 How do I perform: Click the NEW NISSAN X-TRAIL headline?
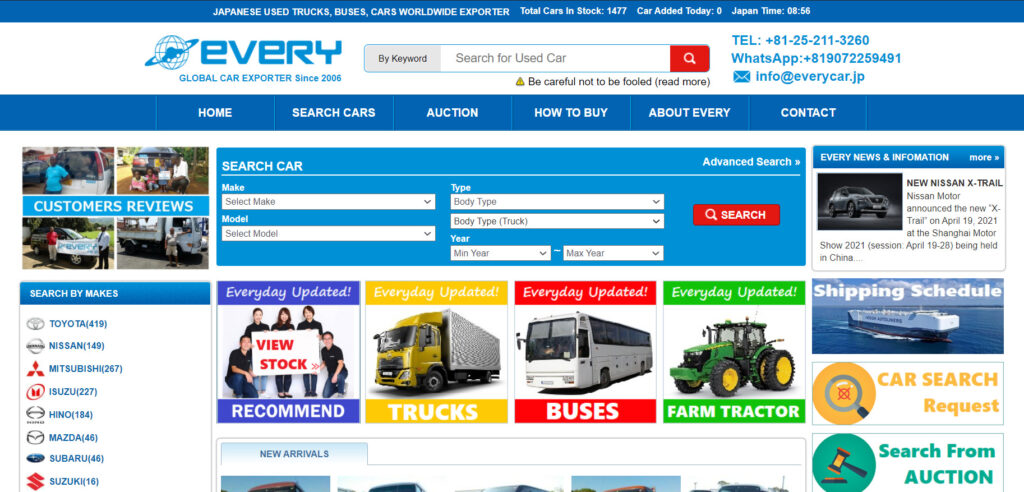tap(954, 184)
